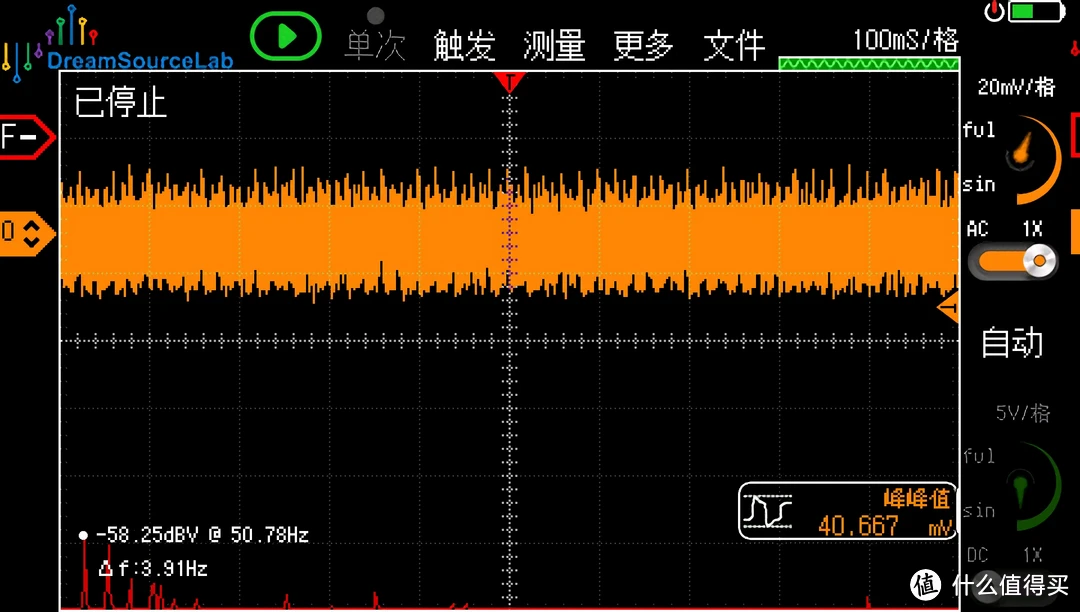Screen dimensions: 1080x612
Task: Toggle the AC coupling orange switch
Action: point(1013,262)
